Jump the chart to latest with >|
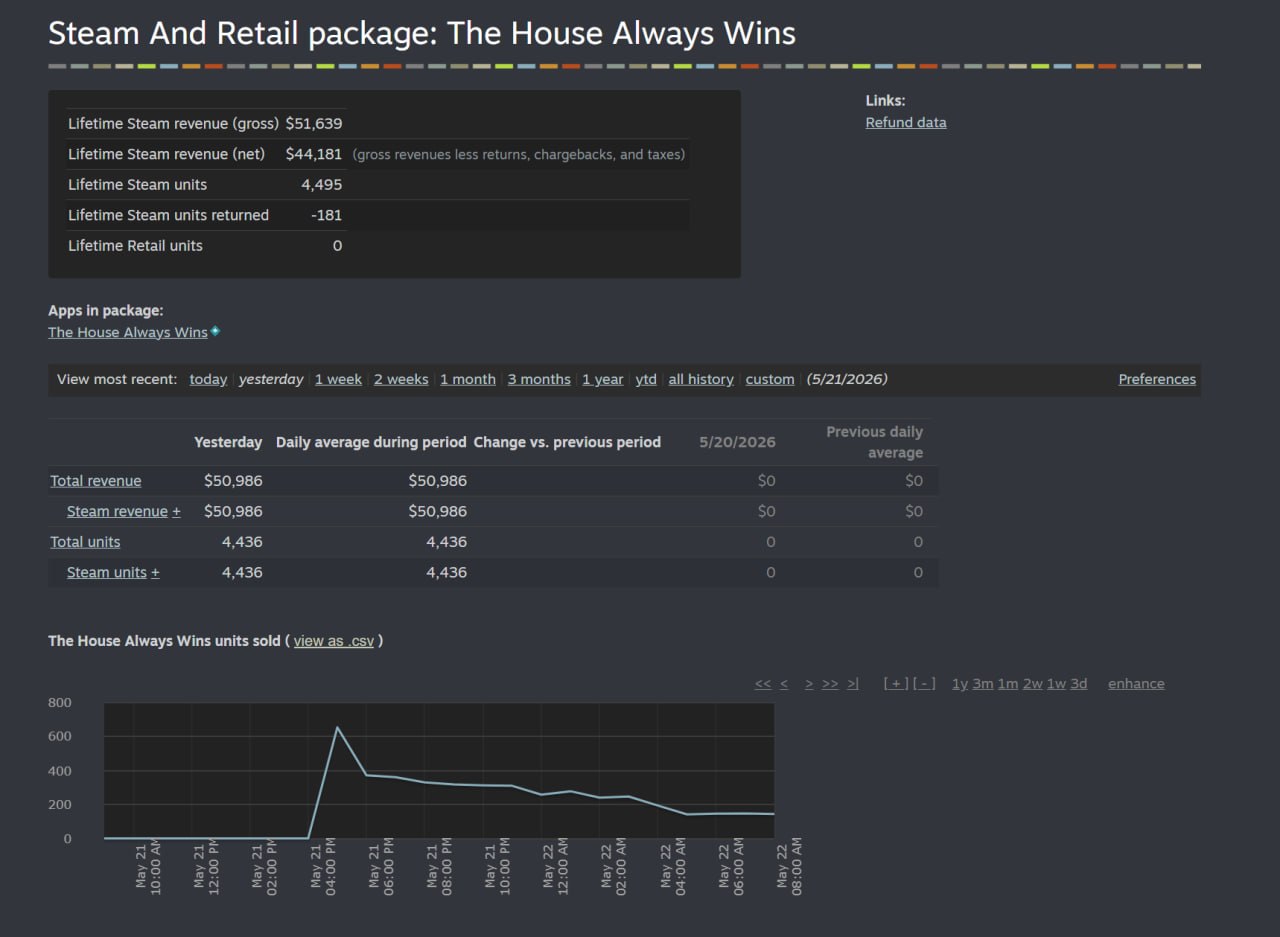The image size is (1280, 937). point(852,684)
